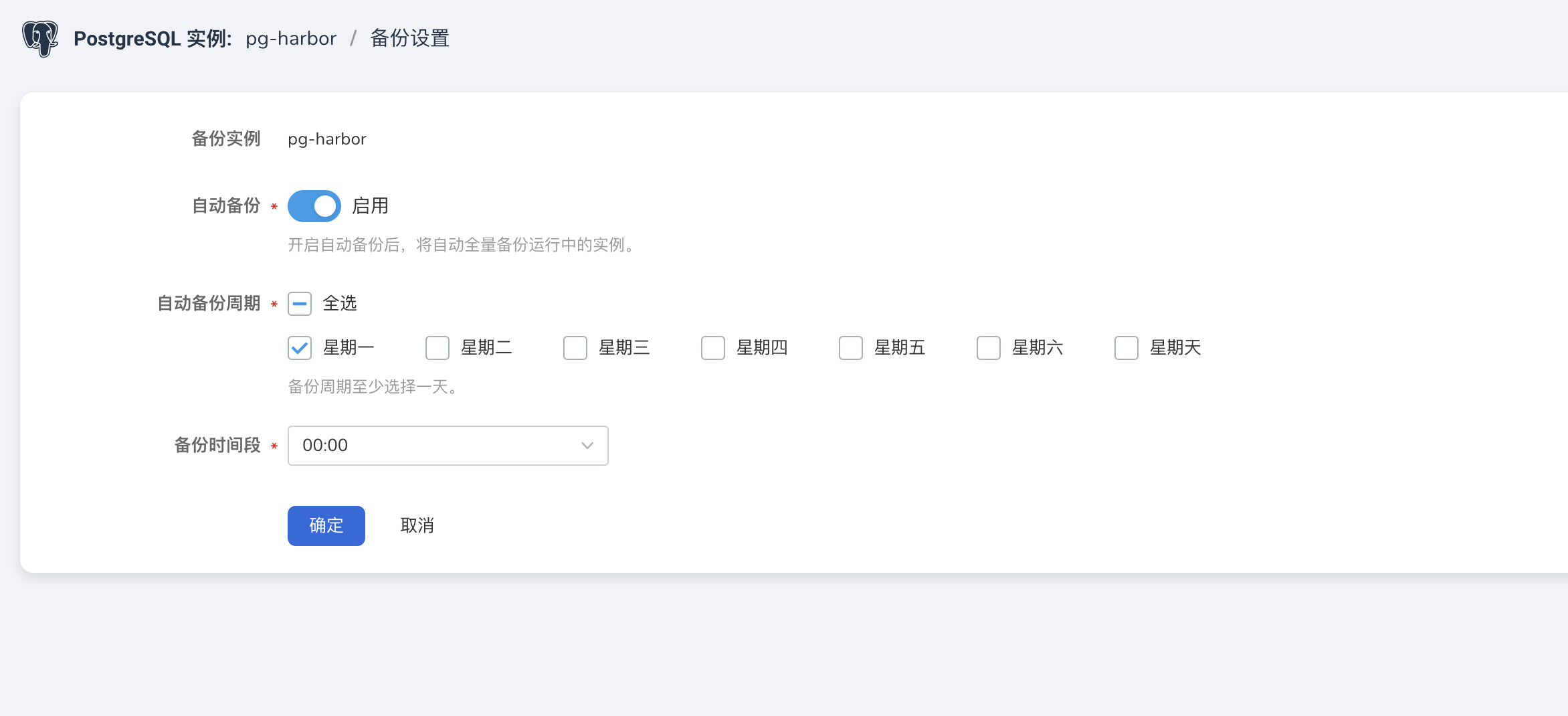Click the PostgreSQL elephant logo
The image size is (1568, 716).
[40, 38]
